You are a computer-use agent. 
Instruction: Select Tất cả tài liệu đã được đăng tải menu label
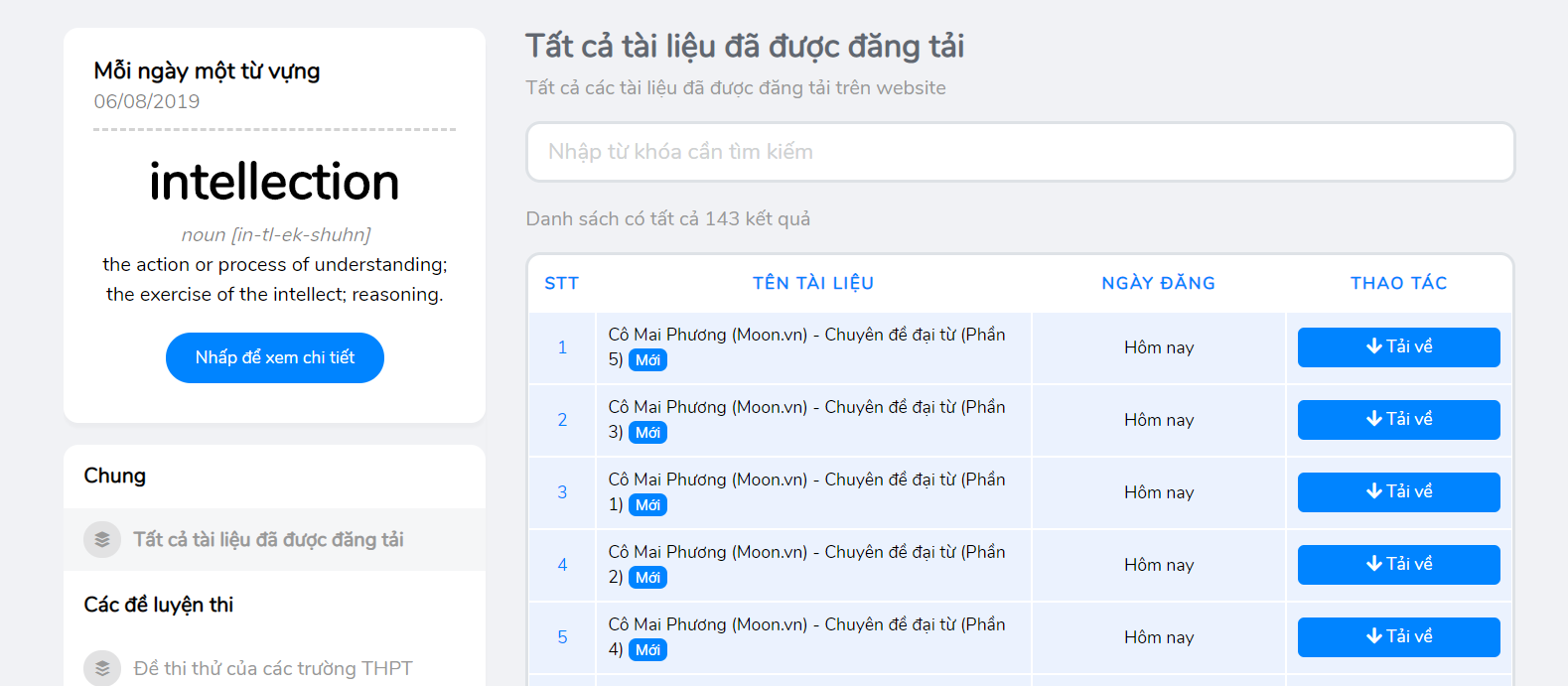tap(268, 539)
